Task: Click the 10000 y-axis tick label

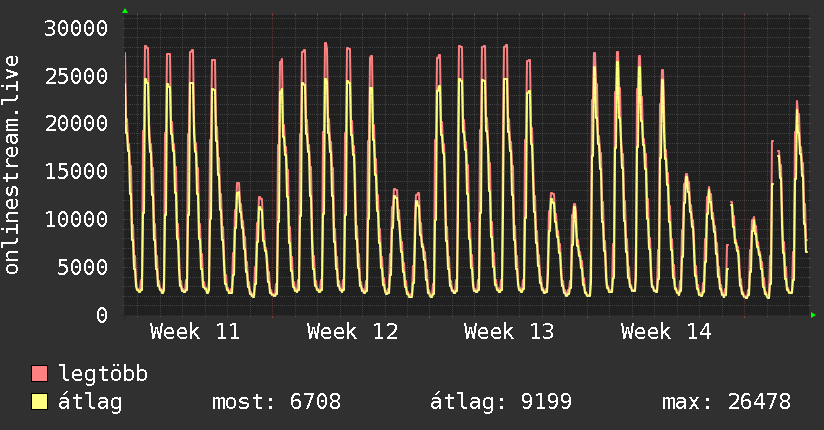Action: (x=78, y=219)
